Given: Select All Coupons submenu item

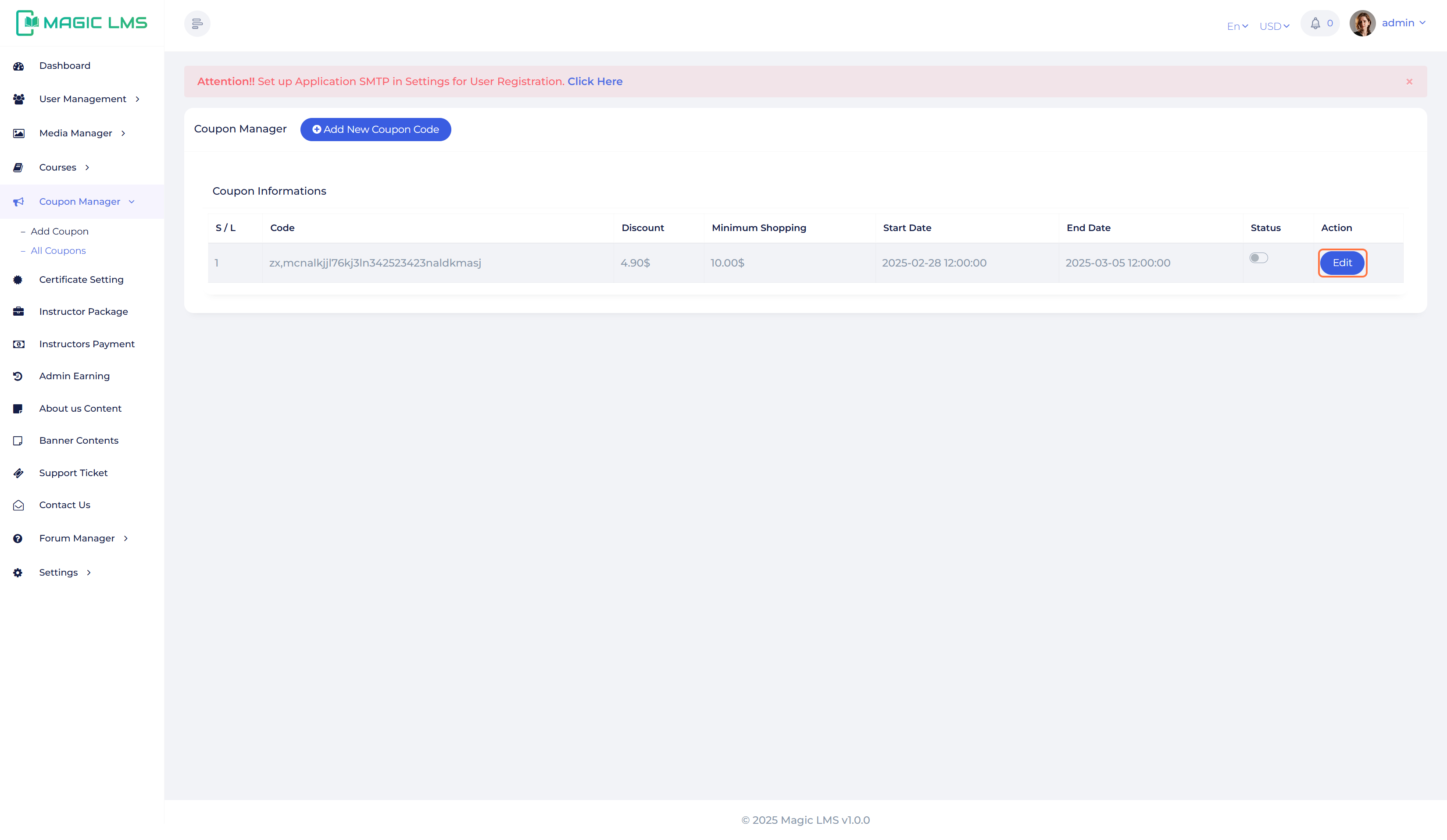Looking at the screenshot, I should click(x=58, y=251).
